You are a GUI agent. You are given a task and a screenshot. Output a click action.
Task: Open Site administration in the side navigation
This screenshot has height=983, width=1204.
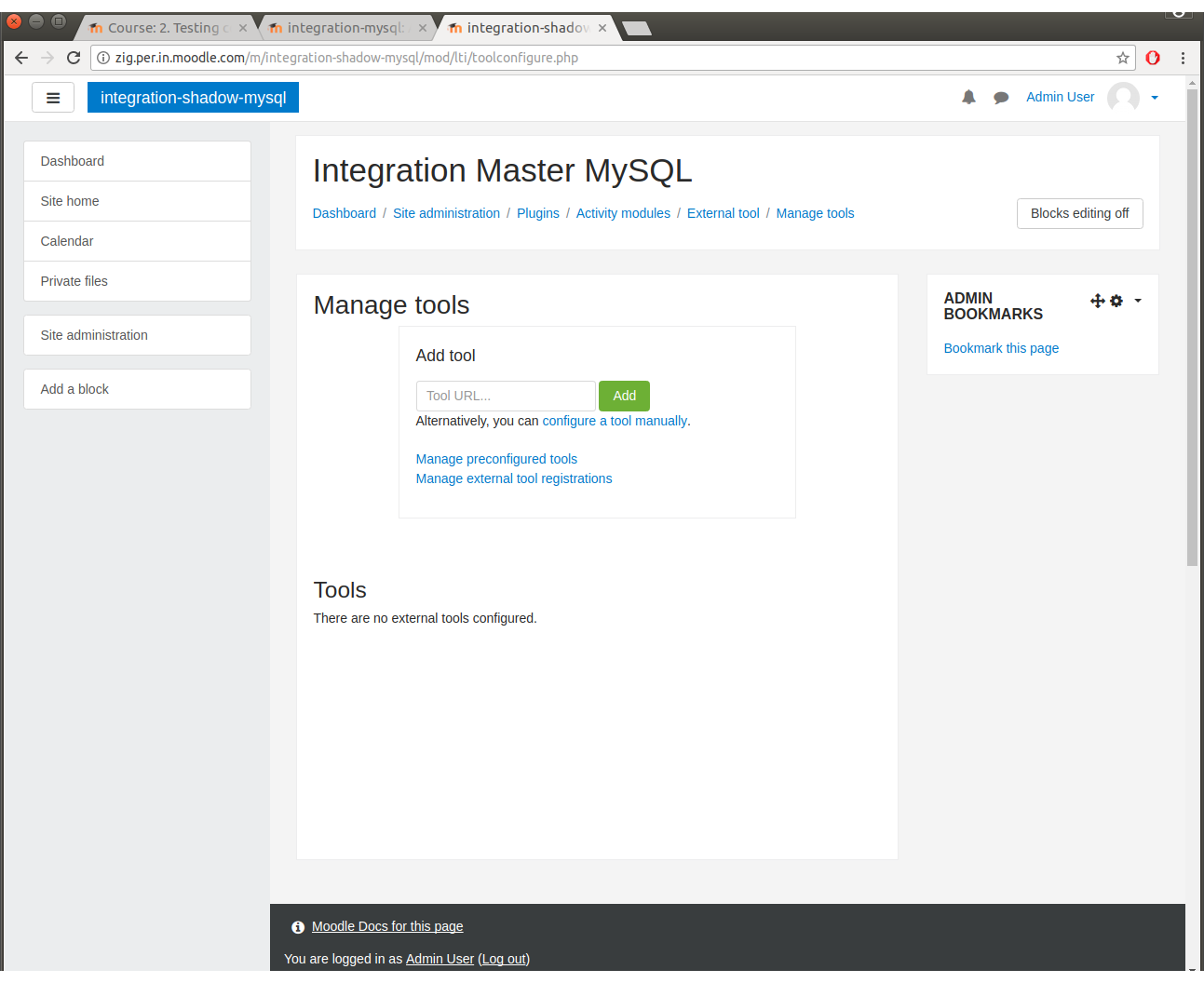(137, 335)
